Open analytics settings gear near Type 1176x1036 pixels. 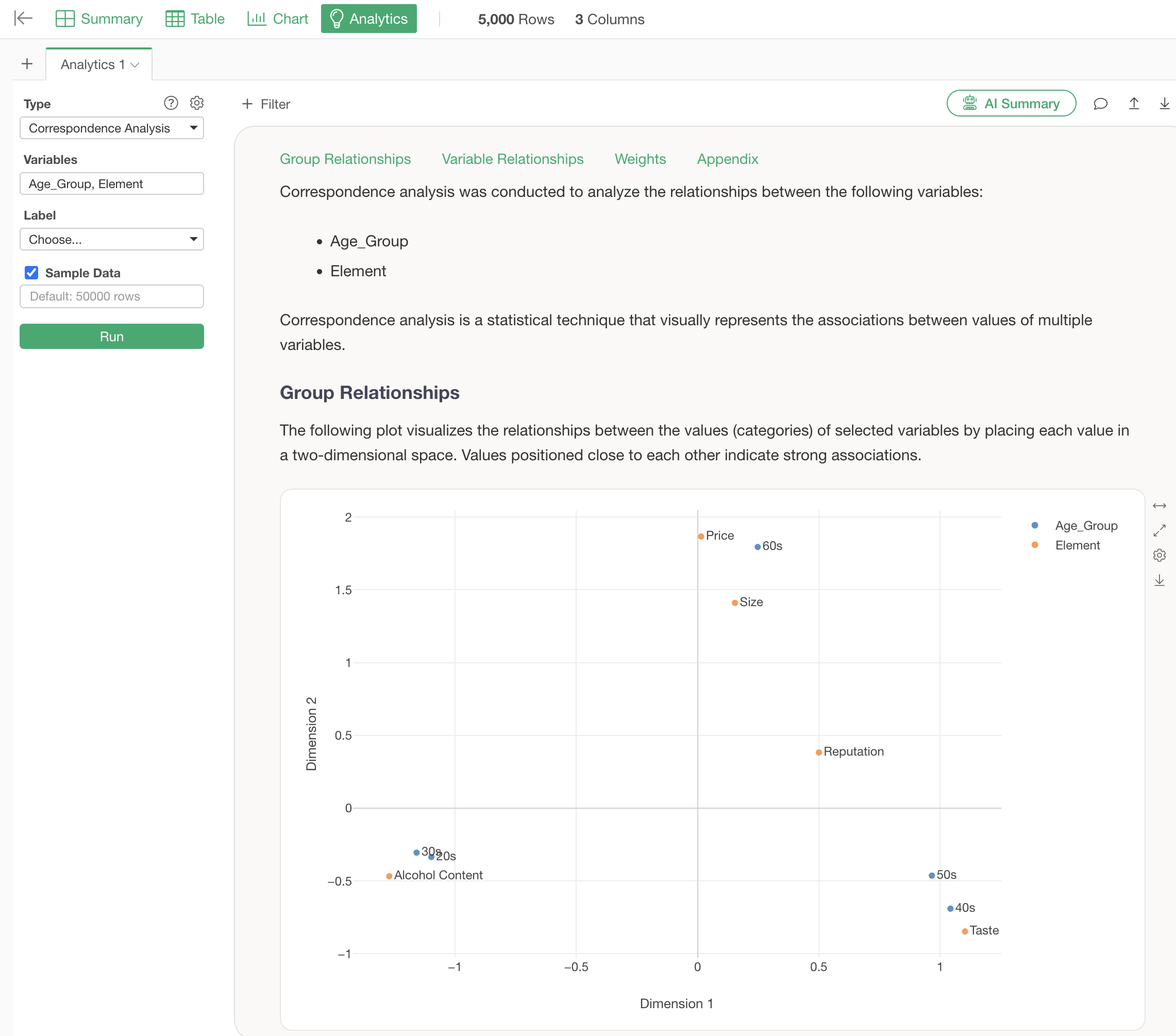coord(197,103)
